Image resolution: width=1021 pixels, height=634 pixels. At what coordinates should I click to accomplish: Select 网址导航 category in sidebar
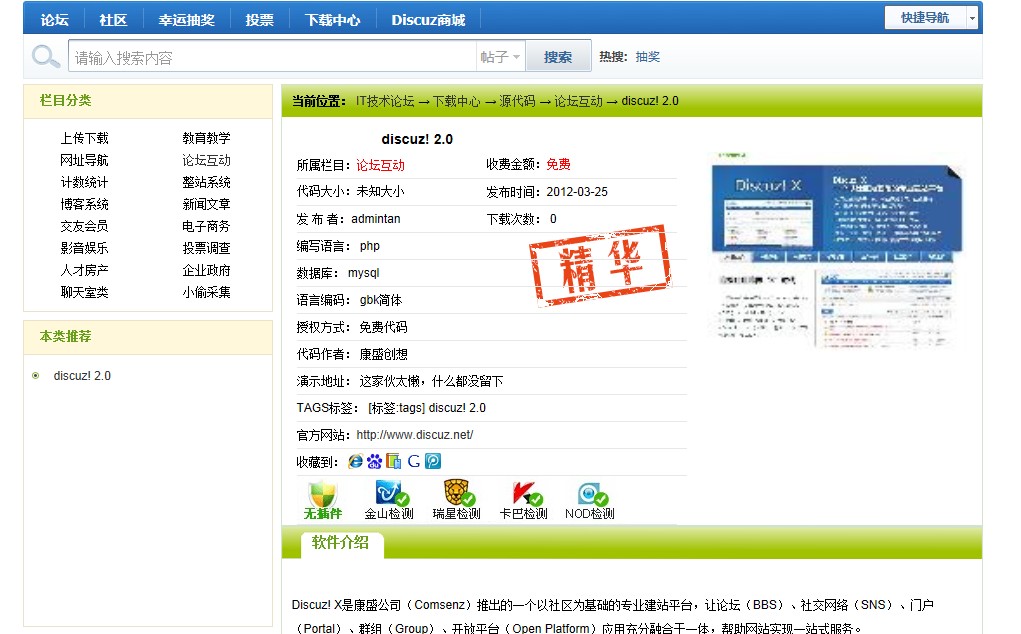(x=85, y=160)
